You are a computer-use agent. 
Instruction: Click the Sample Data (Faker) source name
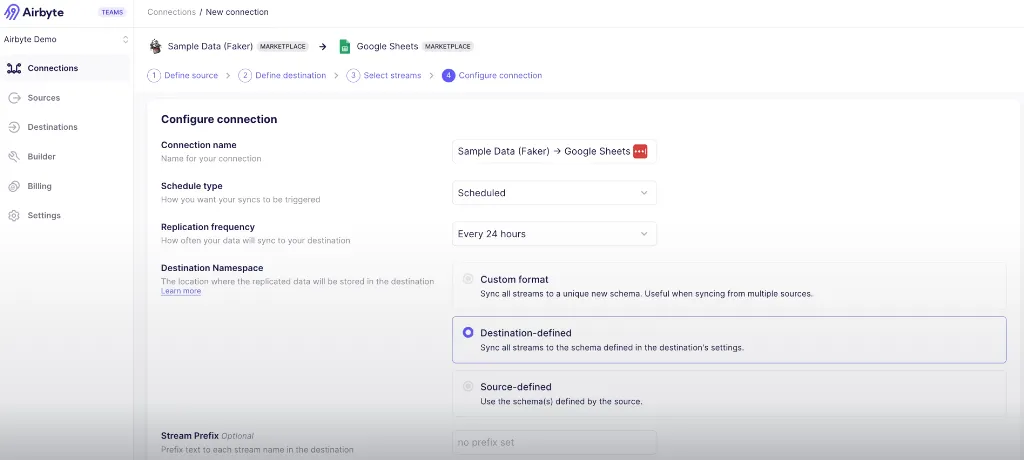pyautogui.click(x=210, y=46)
